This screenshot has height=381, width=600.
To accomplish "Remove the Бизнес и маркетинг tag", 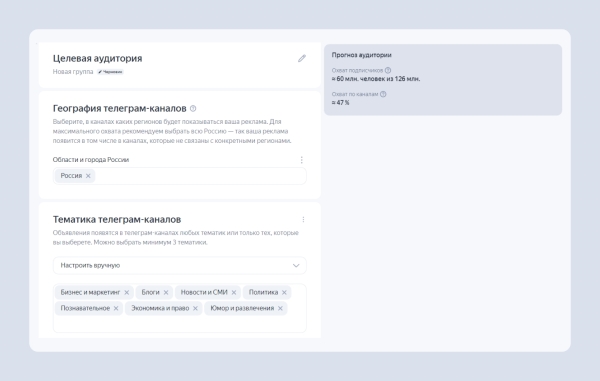I will pos(127,293).
